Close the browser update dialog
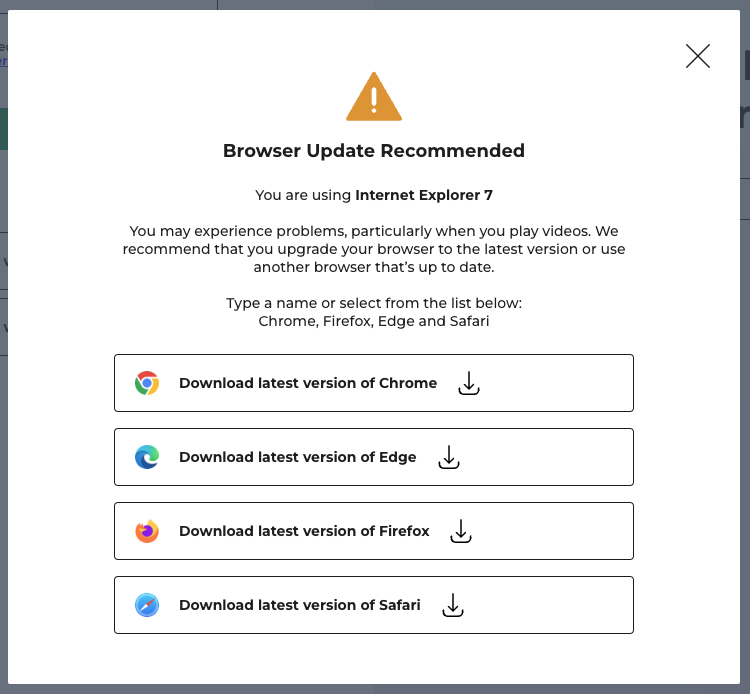750x694 pixels. [x=698, y=56]
